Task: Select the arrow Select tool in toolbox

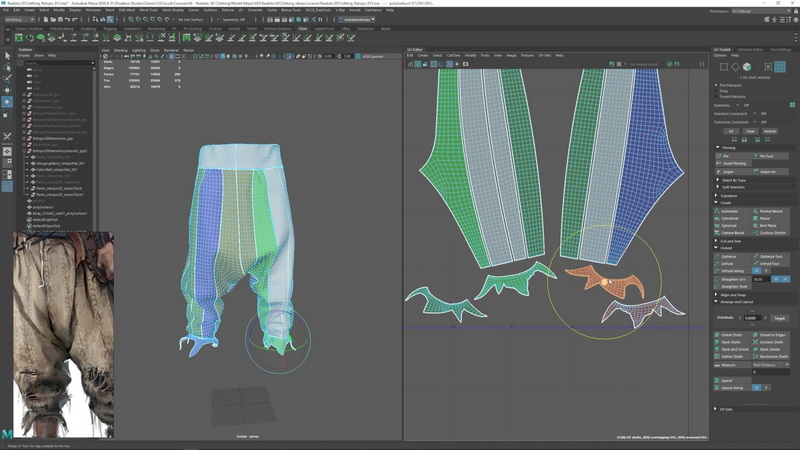Action: (x=7, y=55)
